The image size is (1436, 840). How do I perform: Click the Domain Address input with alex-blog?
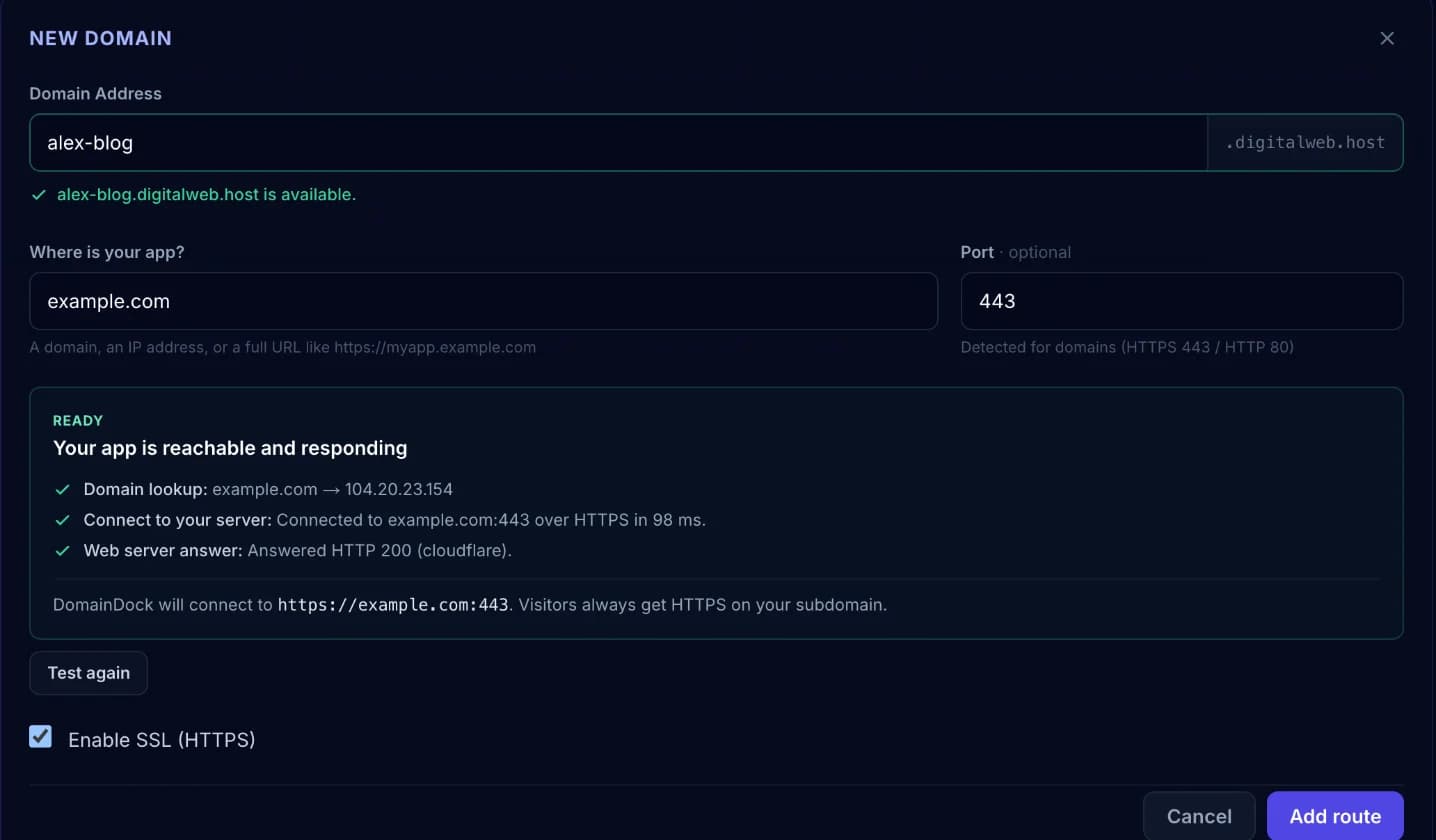click(618, 142)
